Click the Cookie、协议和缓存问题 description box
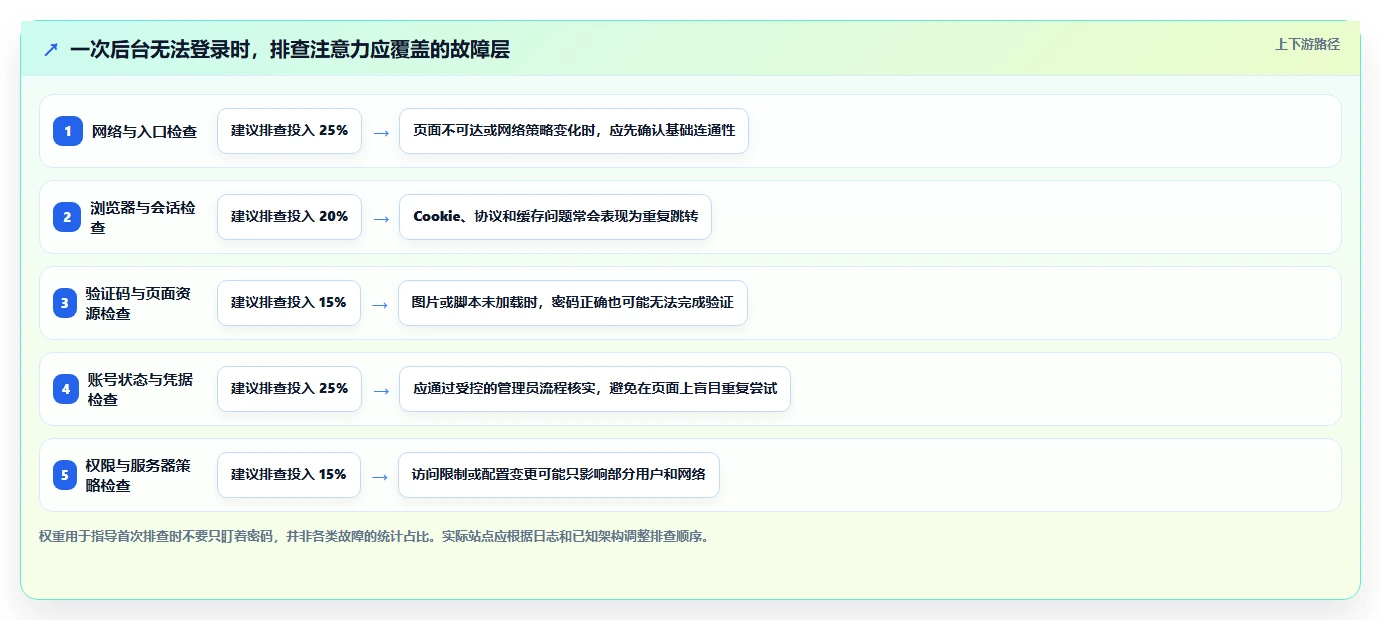This screenshot has height=620, width=1381. coord(555,217)
